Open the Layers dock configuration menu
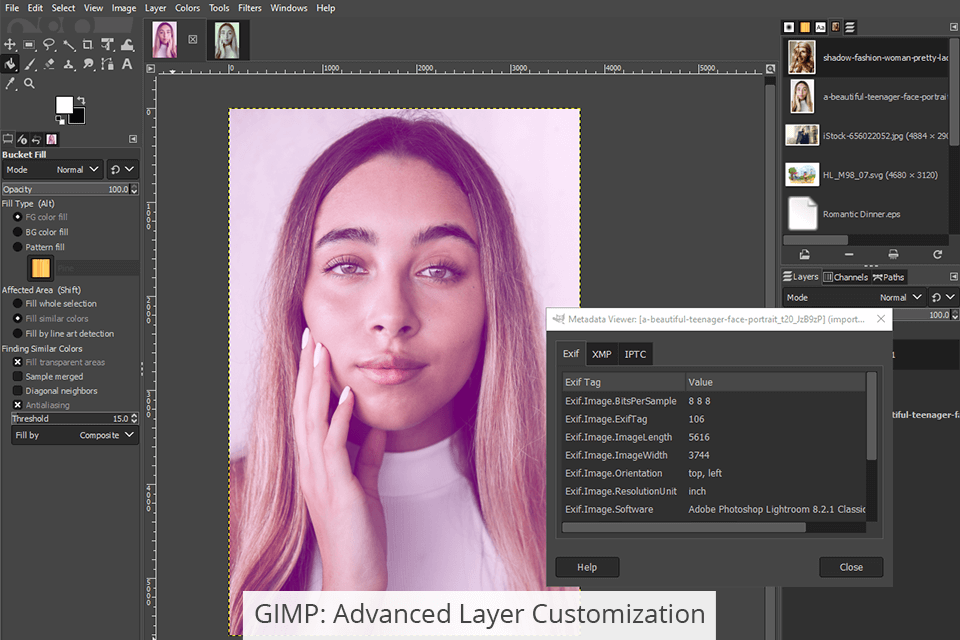 pos(954,277)
